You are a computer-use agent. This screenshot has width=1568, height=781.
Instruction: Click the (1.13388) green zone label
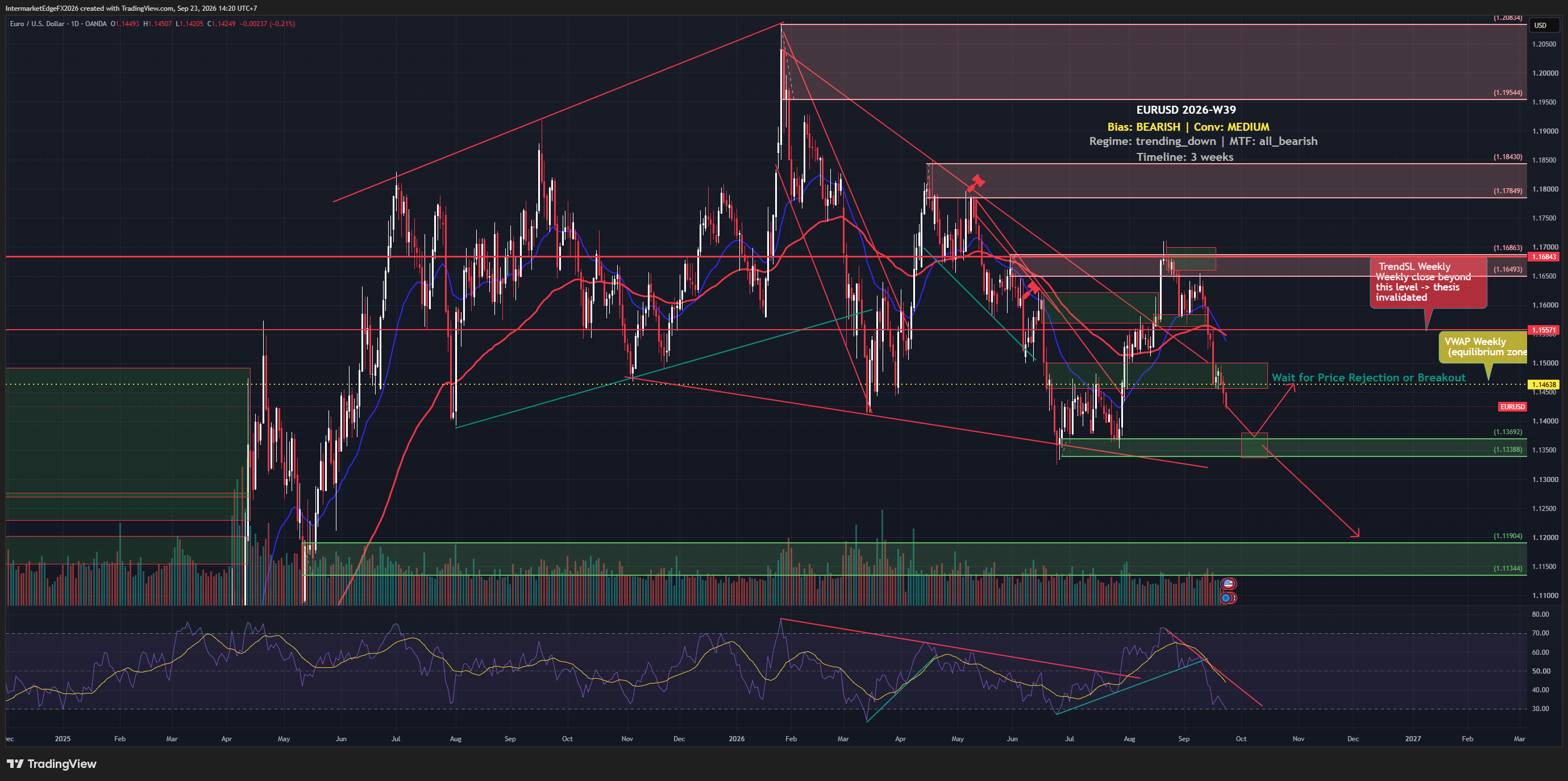tap(1507, 449)
